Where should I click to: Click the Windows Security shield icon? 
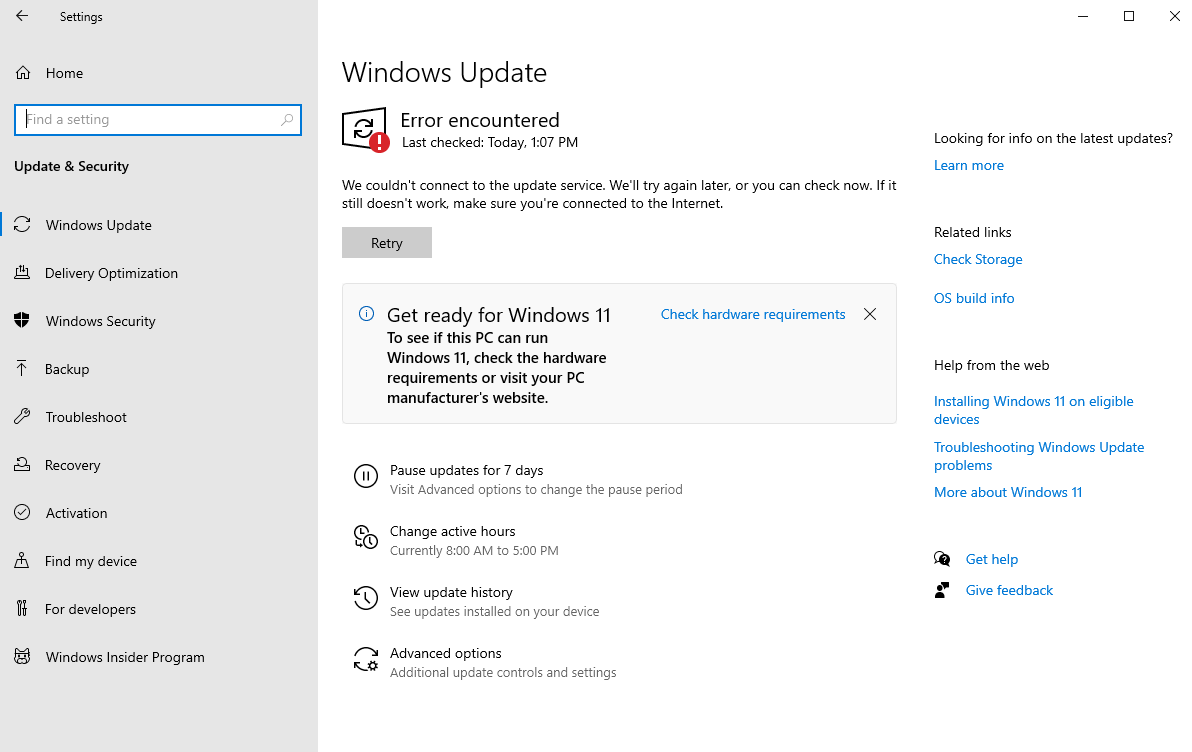coord(22,320)
